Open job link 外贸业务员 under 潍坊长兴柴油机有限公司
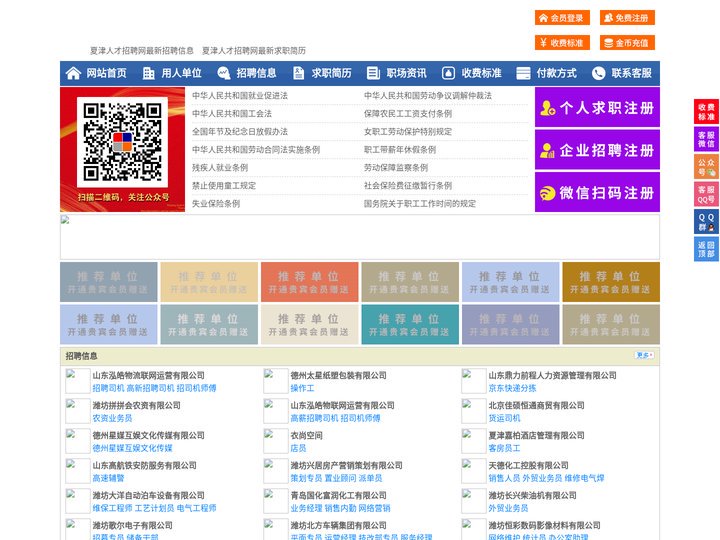The height and width of the screenshot is (540, 720). 508,508
